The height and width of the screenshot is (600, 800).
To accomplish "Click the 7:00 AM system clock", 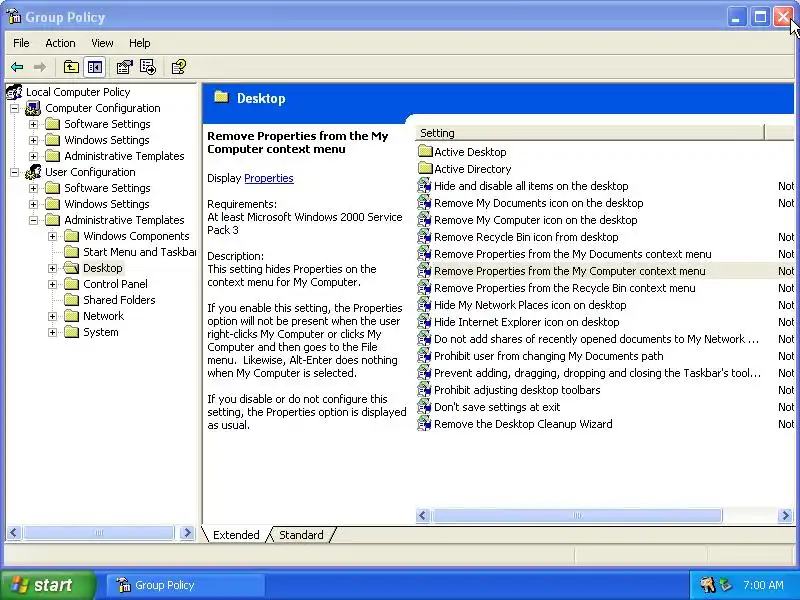I will [x=763, y=585].
